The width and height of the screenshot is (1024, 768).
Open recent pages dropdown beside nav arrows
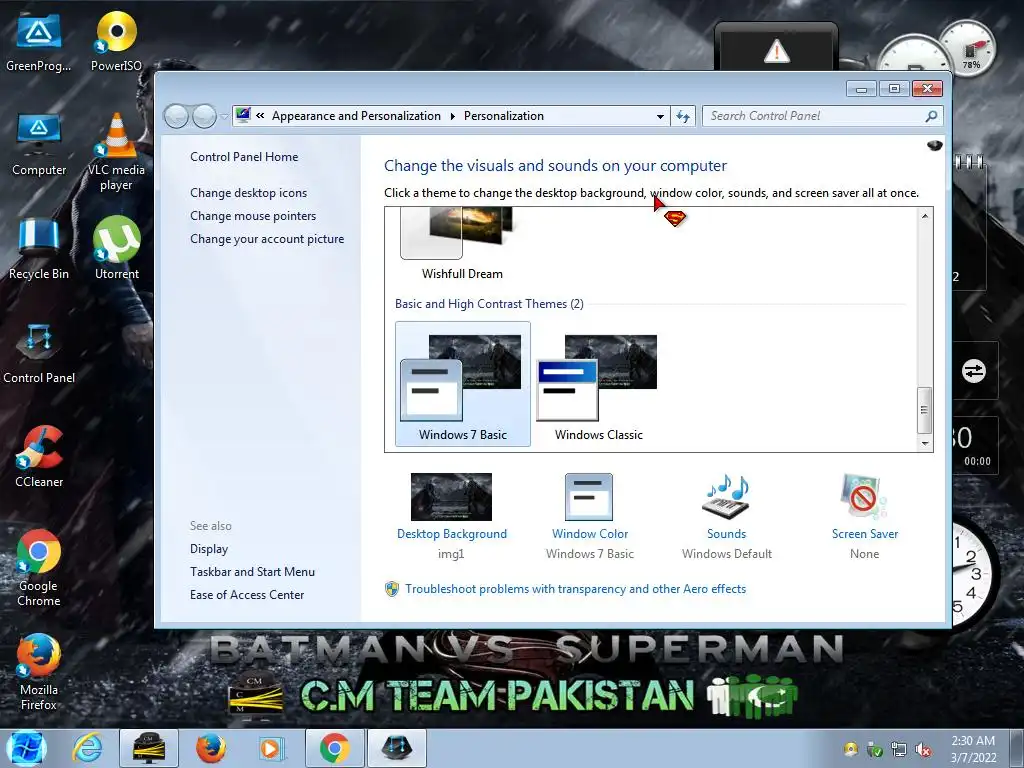click(x=224, y=116)
